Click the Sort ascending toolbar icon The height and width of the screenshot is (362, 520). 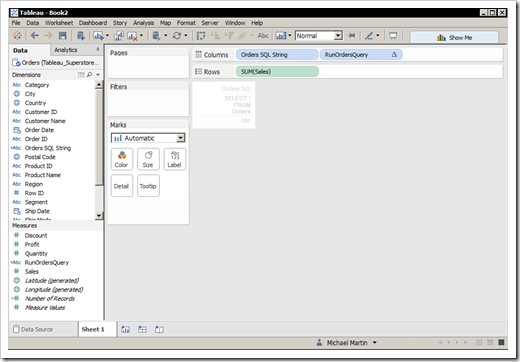point(215,36)
